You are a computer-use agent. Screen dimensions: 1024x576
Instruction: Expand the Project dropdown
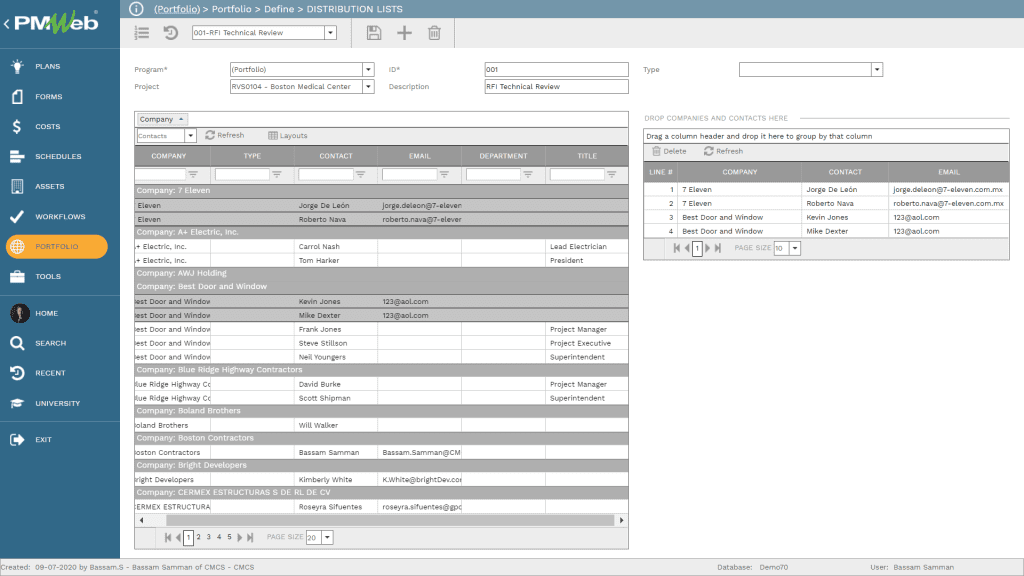coord(368,86)
